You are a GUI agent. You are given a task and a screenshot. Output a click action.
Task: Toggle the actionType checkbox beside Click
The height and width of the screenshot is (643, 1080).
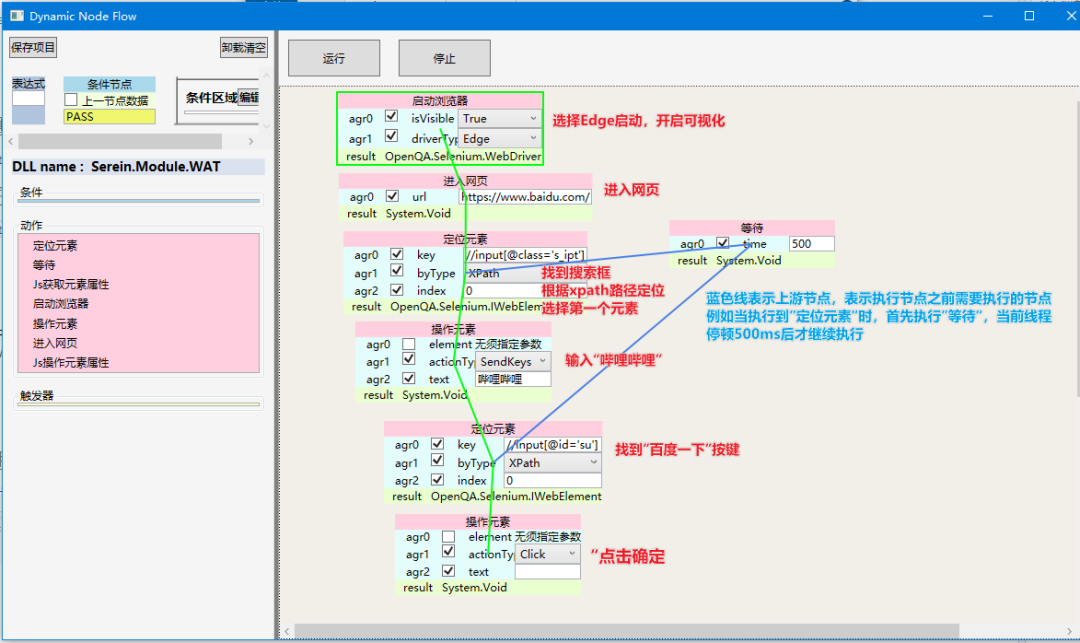click(x=448, y=551)
